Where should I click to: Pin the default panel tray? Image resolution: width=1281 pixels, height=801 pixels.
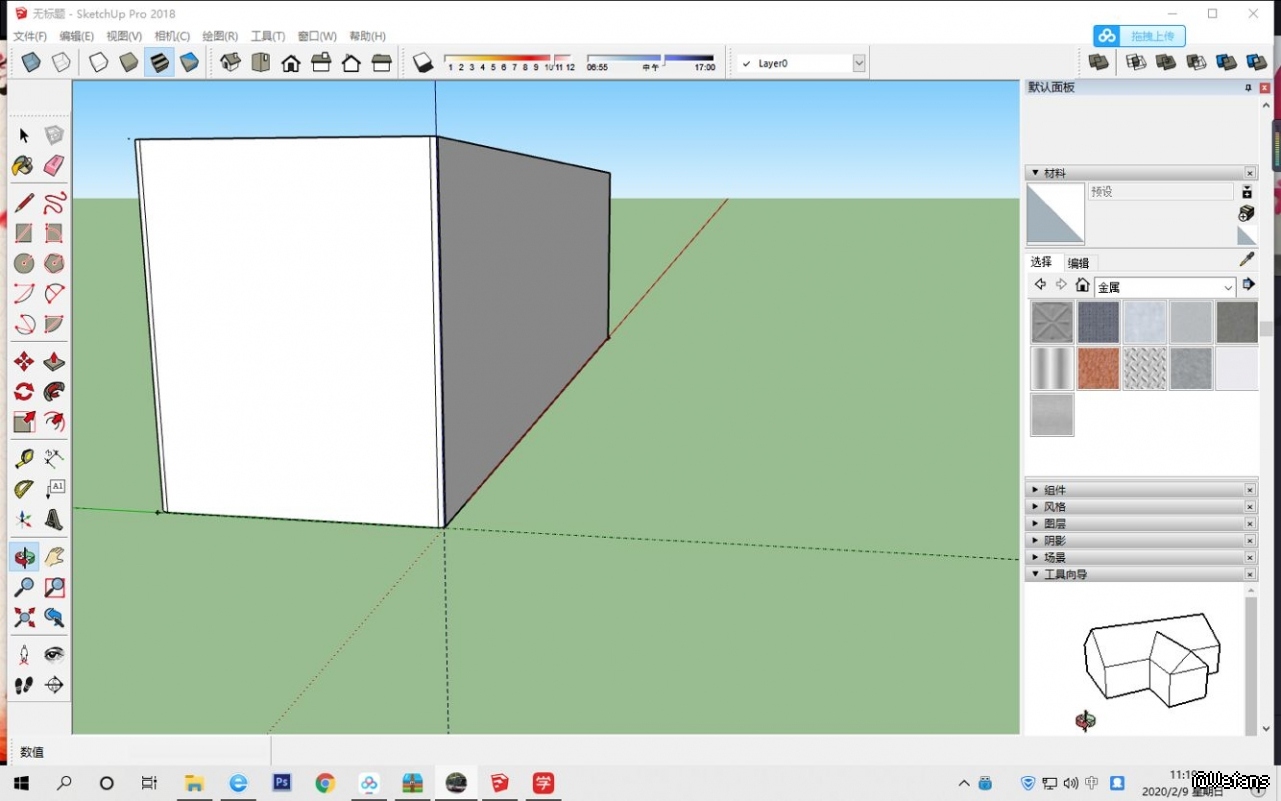[1248, 88]
